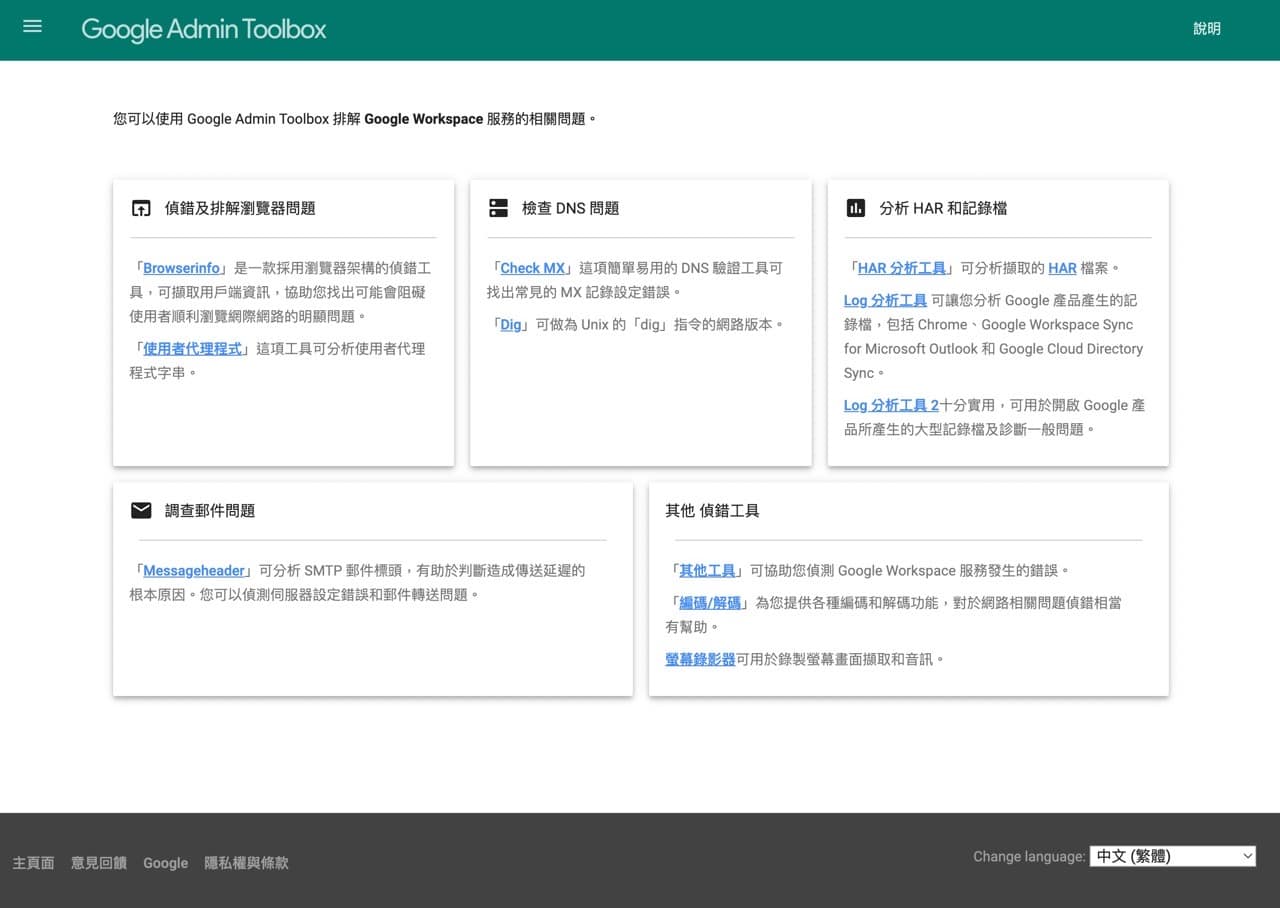Click the 分析 HAR 和記錄檔 heading
The image size is (1280, 908).
pos(943,208)
